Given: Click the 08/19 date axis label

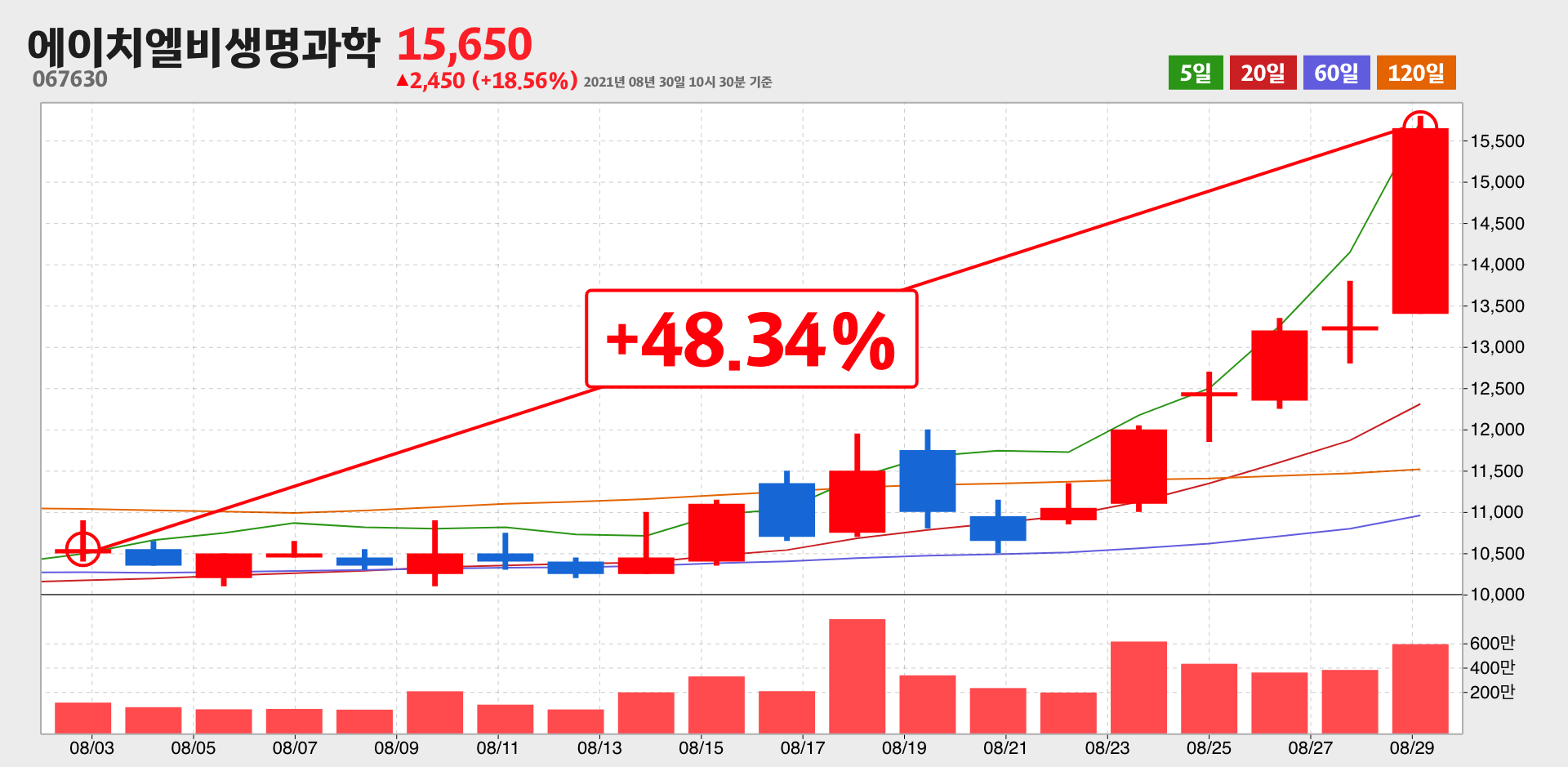Looking at the screenshot, I should pos(904,747).
